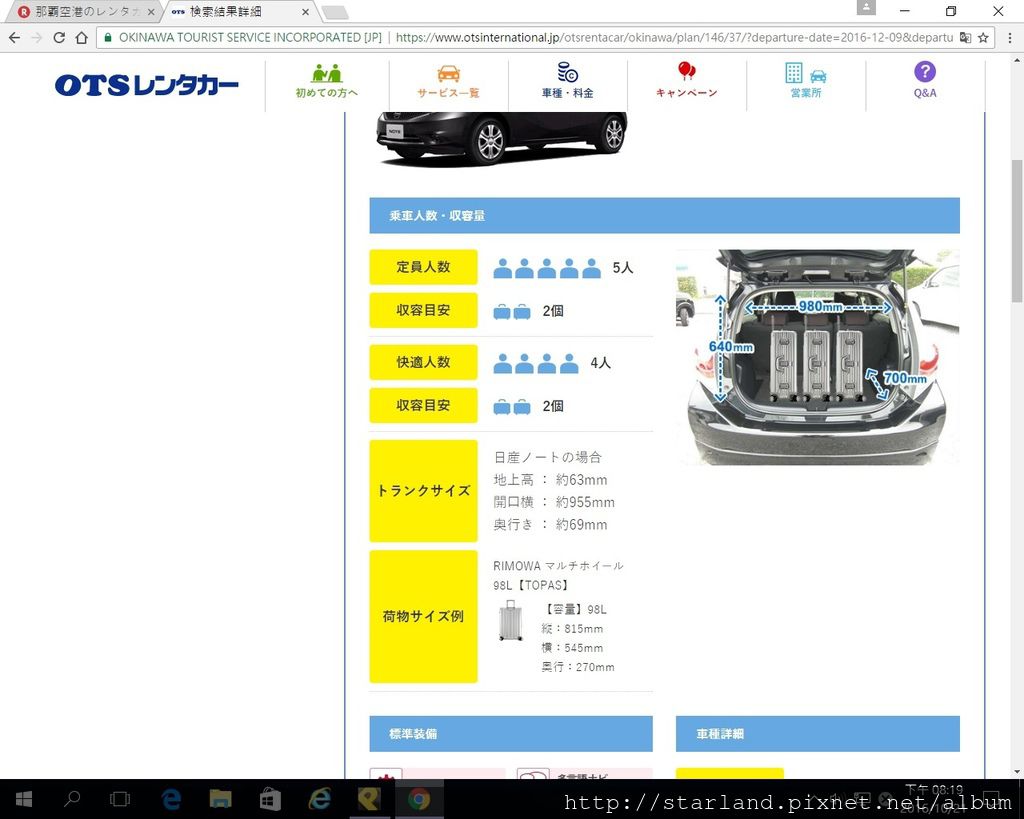Click the 快適人数 yellow label
This screenshot has width=1024, height=819.
pyautogui.click(x=423, y=362)
